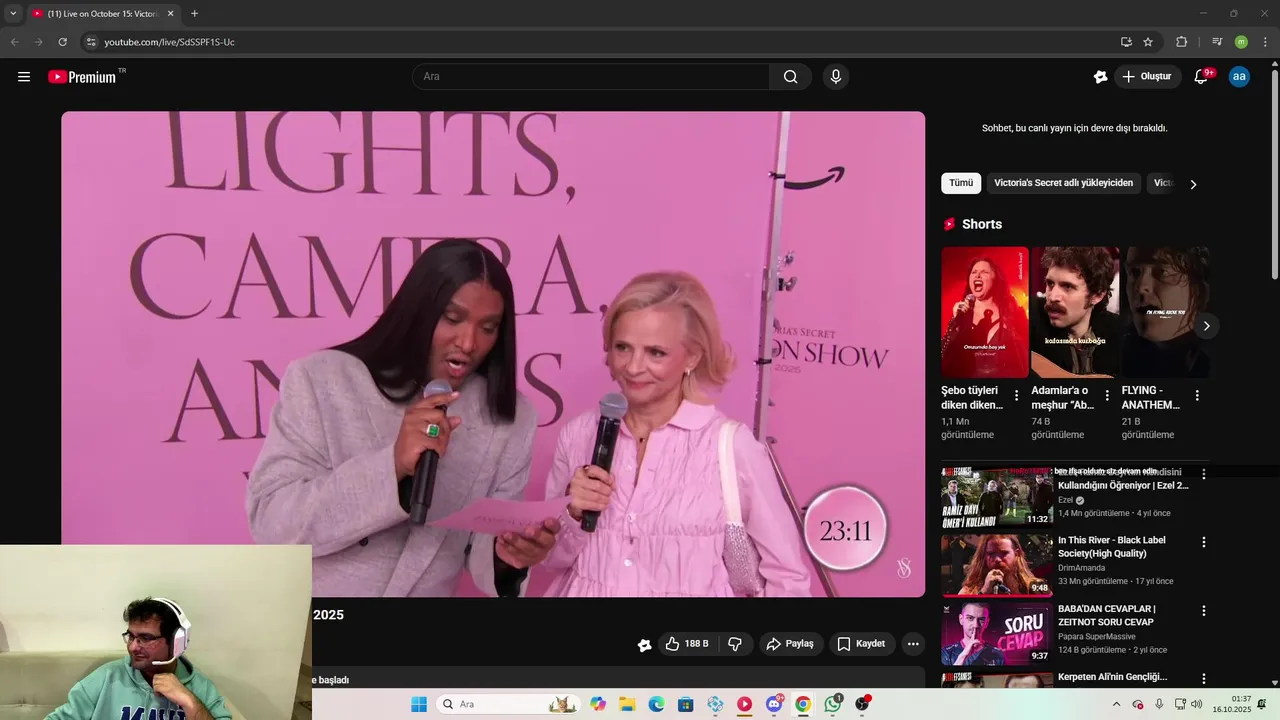Dislike the video
The image size is (1280, 720).
(x=735, y=644)
